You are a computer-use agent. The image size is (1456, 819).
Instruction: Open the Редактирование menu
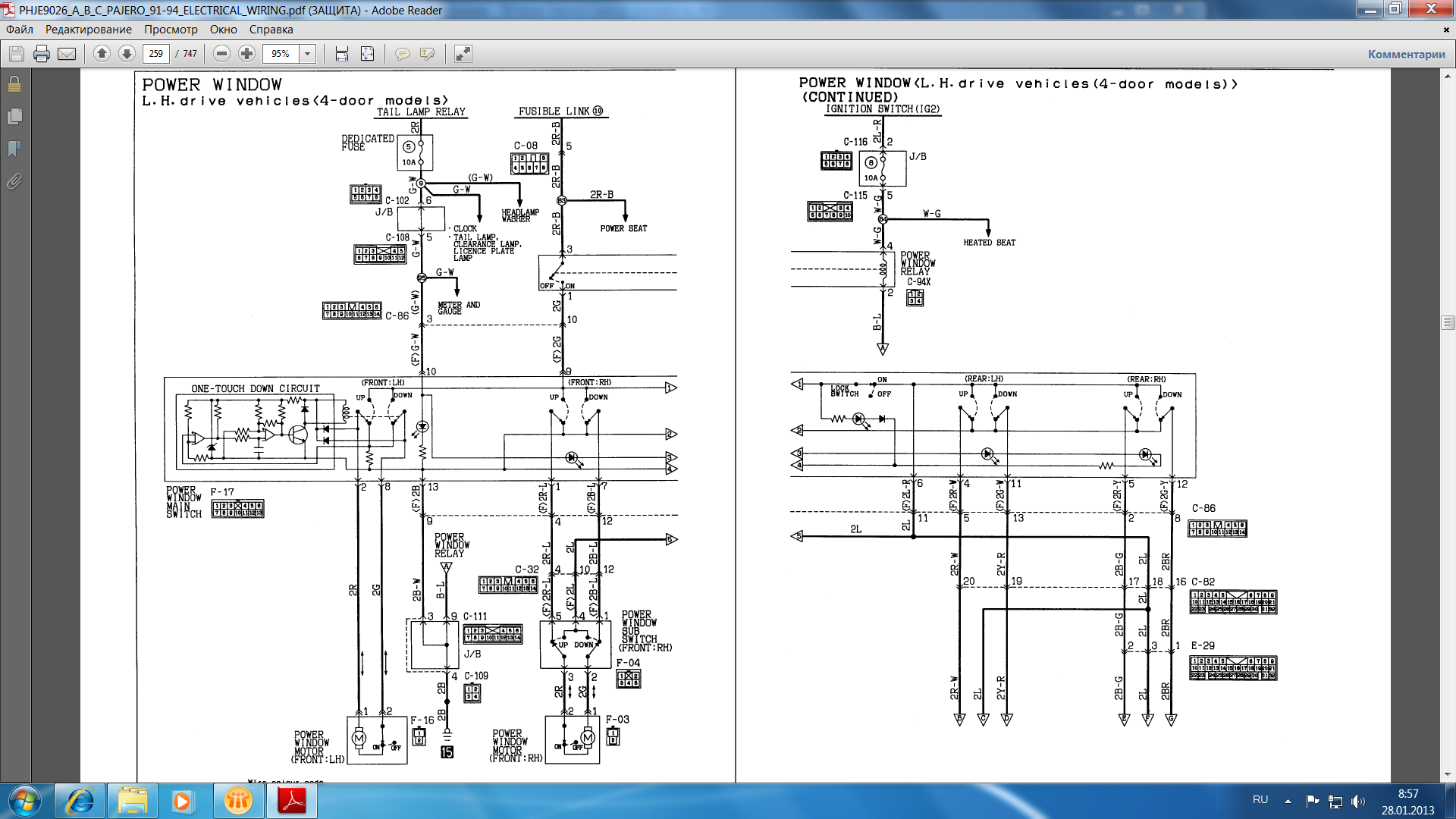[88, 30]
